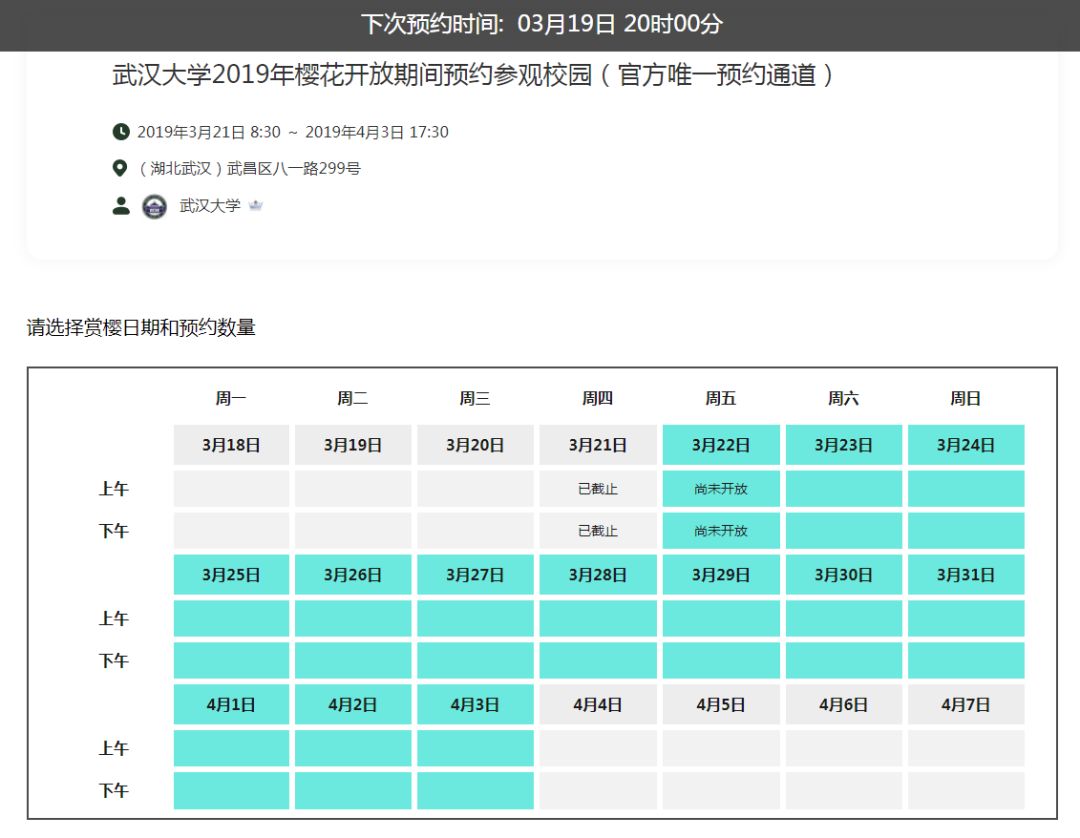This screenshot has height=838, width=1080.
Task: Open the 武汉大学 organizer link
Action: (x=210, y=205)
